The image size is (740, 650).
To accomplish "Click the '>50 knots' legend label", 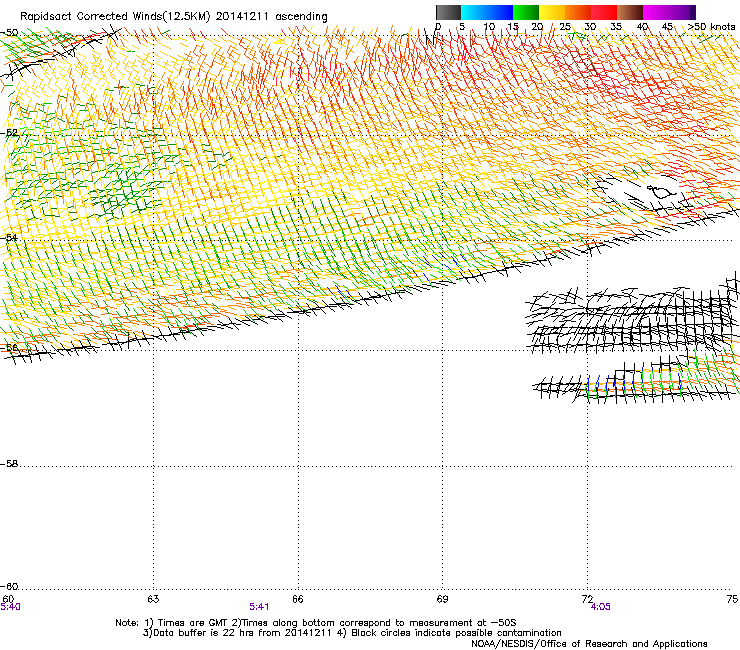I will [711, 27].
